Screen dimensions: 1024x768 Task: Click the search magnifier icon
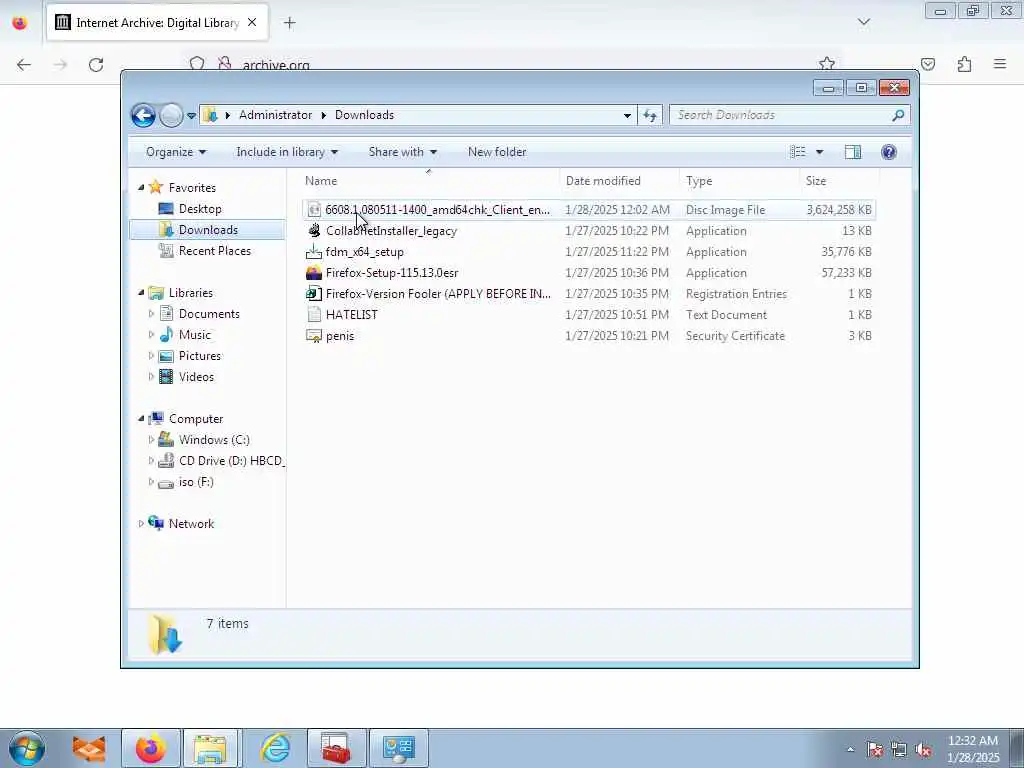click(x=898, y=115)
